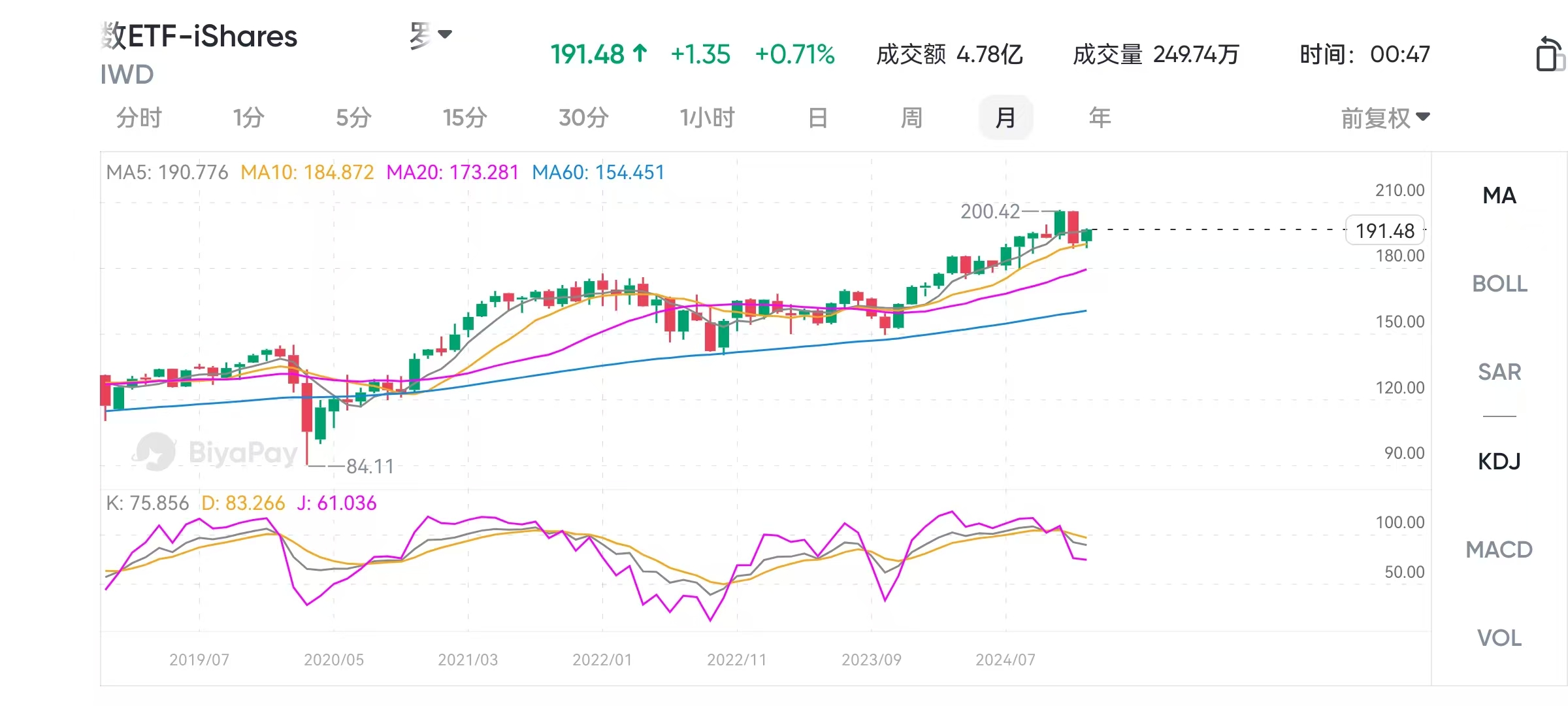Enable the MA indicator overlay
Screen dimensions: 1568x706
(x=1499, y=195)
